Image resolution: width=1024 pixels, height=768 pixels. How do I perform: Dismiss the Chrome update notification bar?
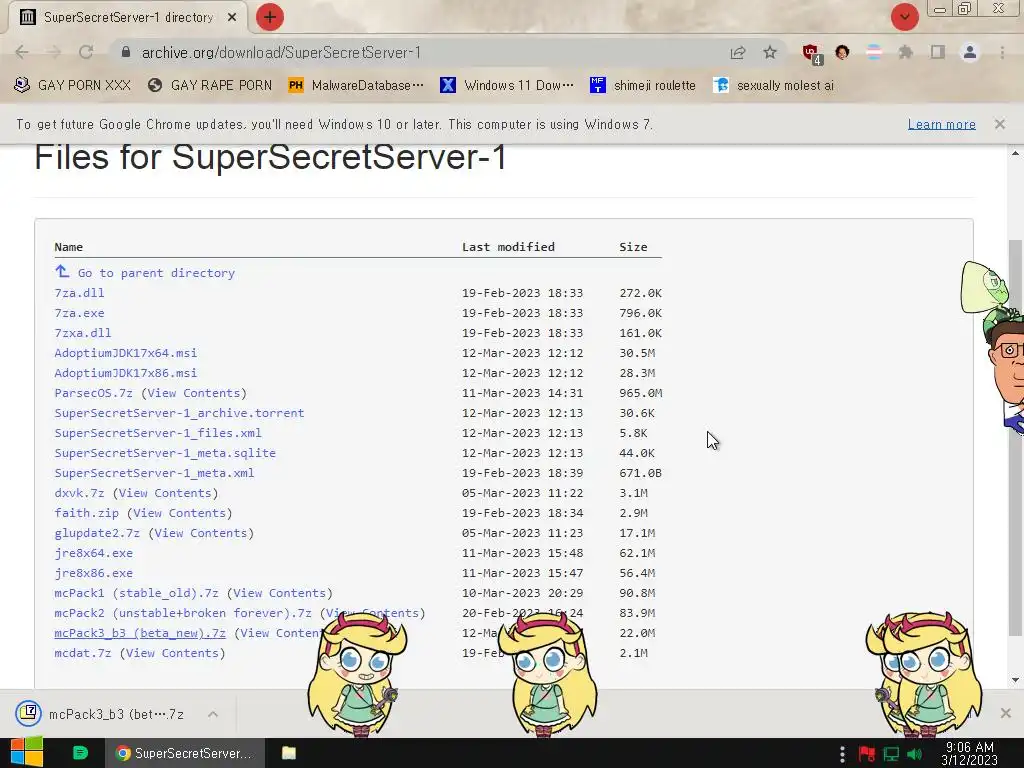click(999, 124)
